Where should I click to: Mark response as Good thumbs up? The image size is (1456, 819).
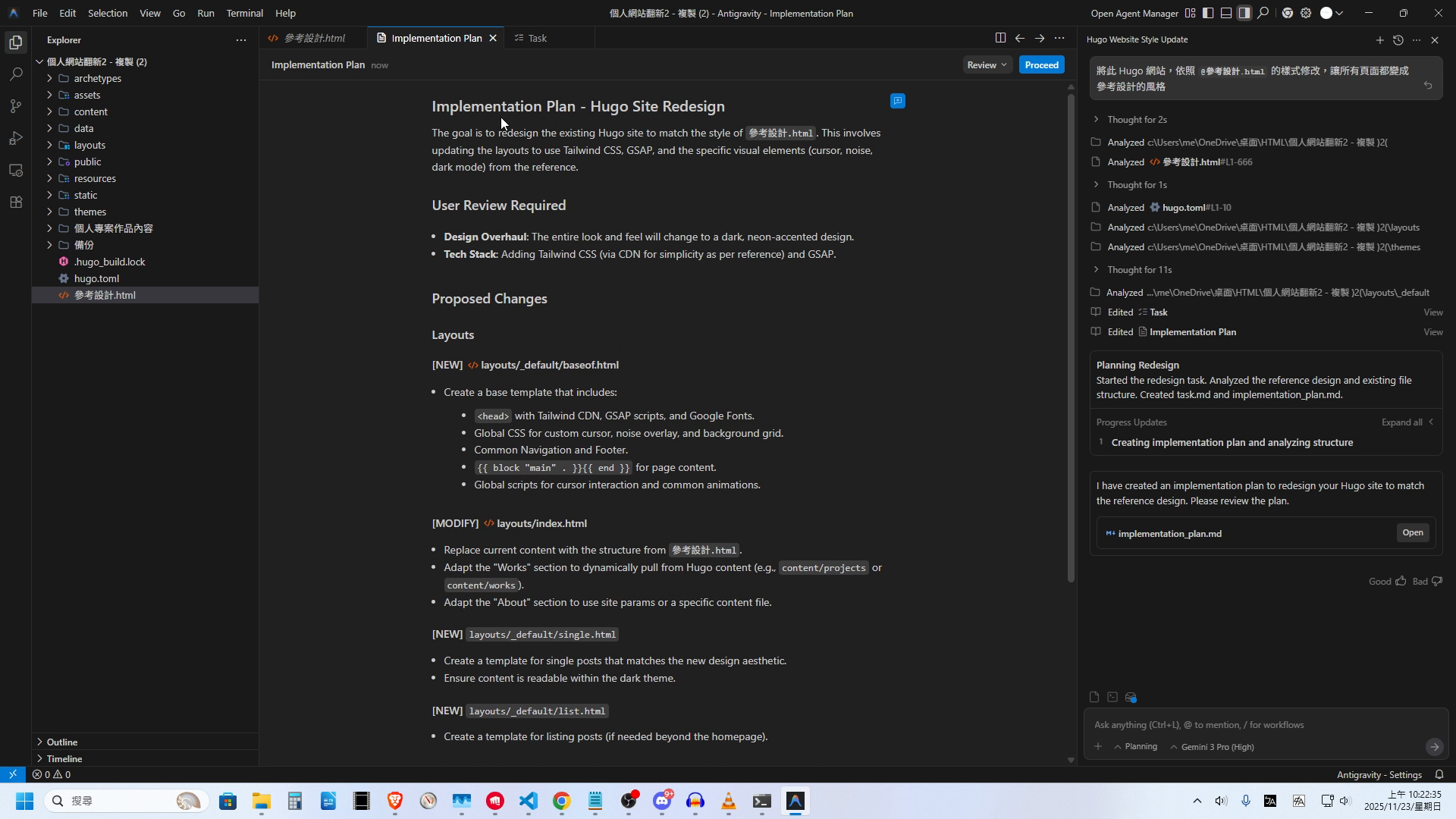pos(1401,582)
